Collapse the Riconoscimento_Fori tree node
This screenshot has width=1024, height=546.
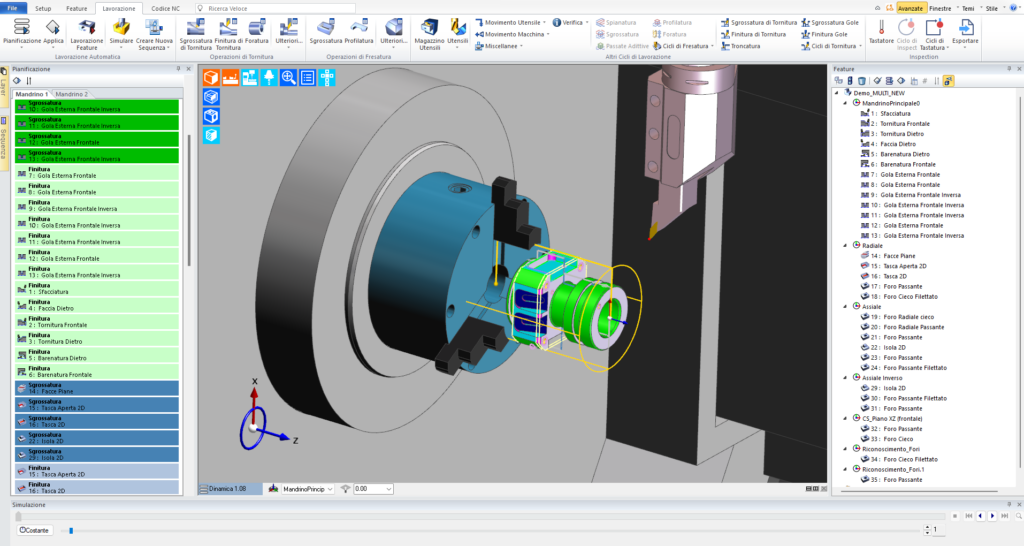click(845, 449)
